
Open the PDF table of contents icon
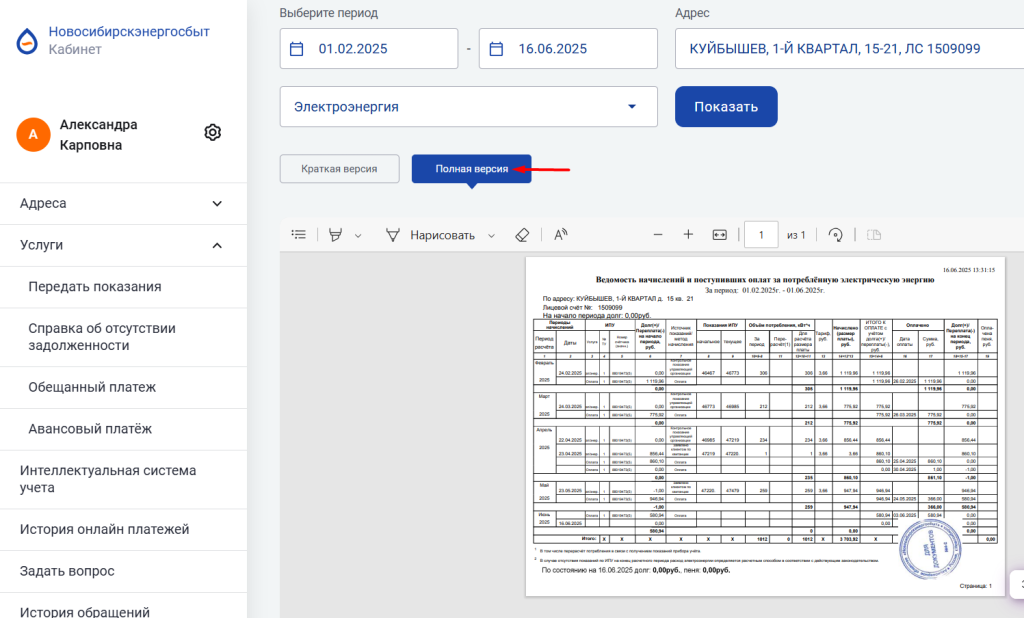(x=298, y=235)
